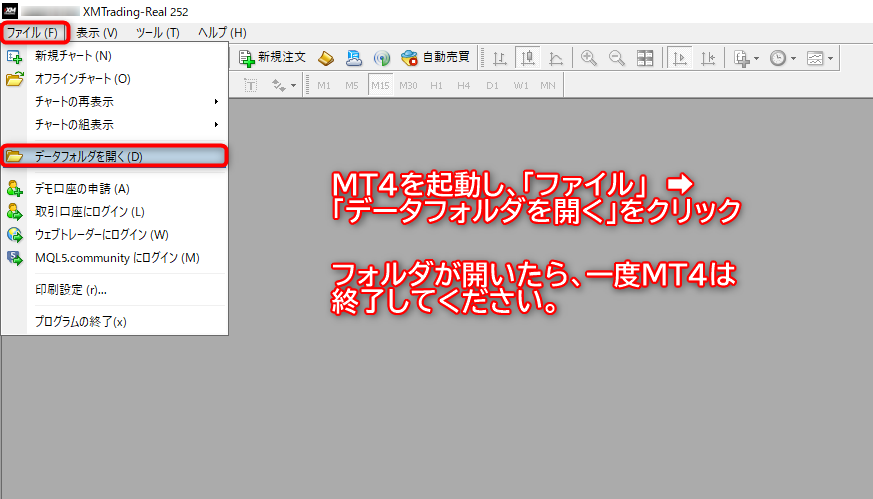The width and height of the screenshot is (873, 499).
Task: Zoom out the chart with magnifier minus
Action: (x=617, y=58)
